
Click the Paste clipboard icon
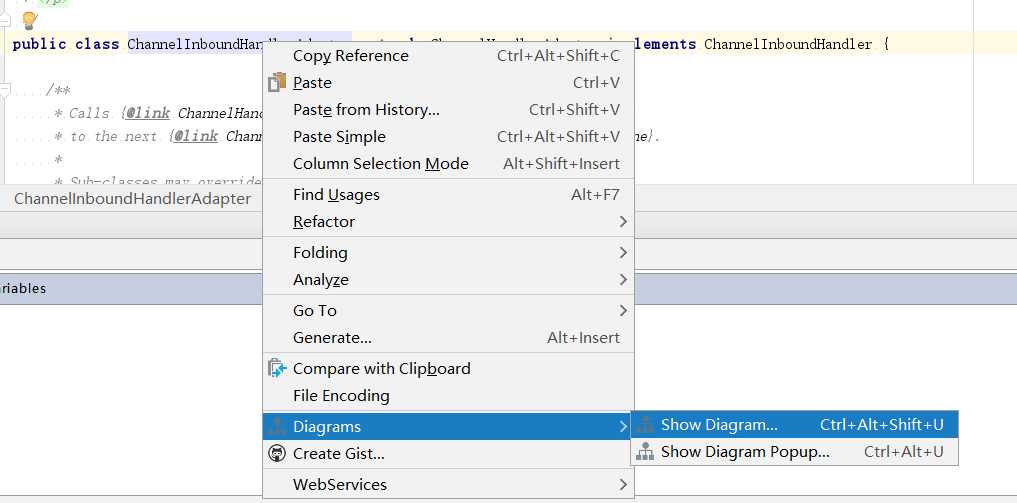[277, 82]
